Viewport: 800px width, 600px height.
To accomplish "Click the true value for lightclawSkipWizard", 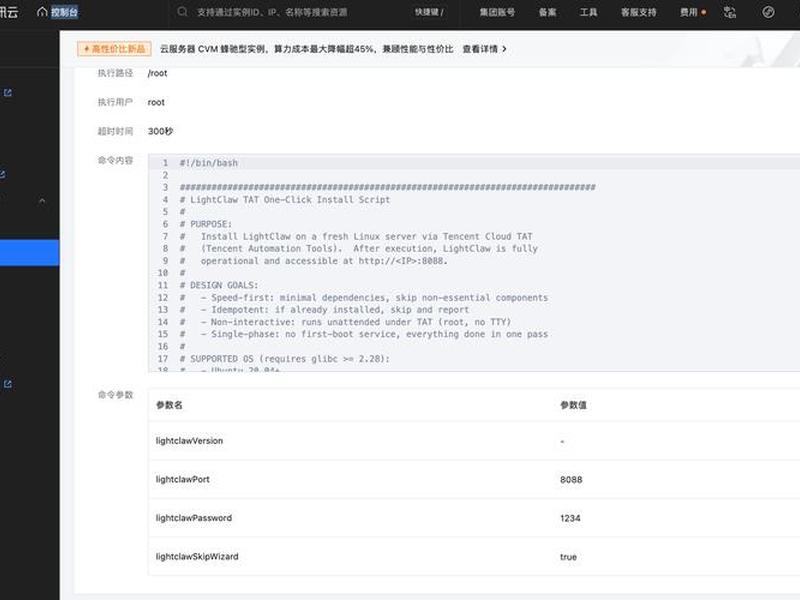I will pos(568,557).
